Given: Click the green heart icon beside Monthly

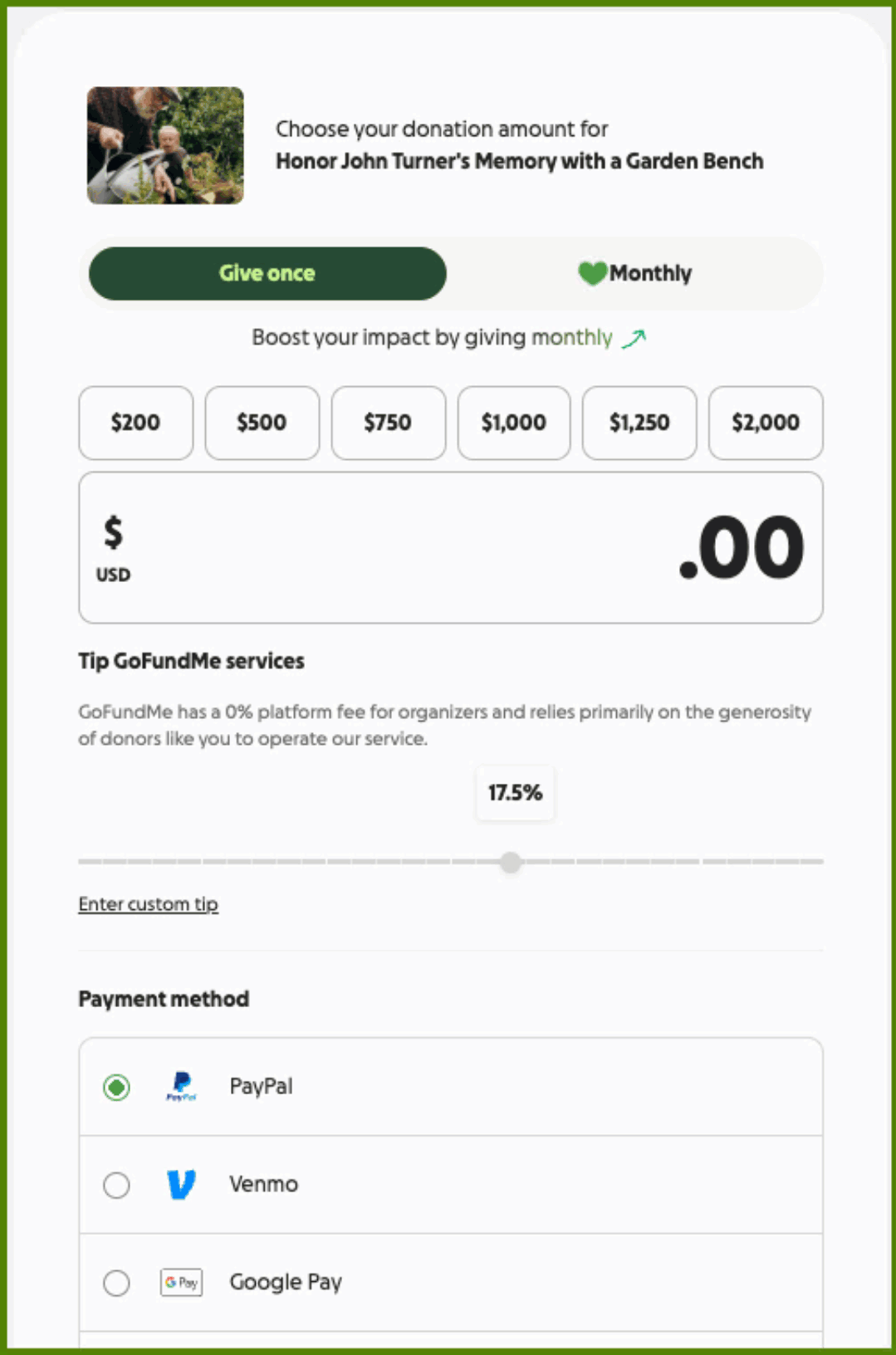Looking at the screenshot, I should pyautogui.click(x=592, y=273).
